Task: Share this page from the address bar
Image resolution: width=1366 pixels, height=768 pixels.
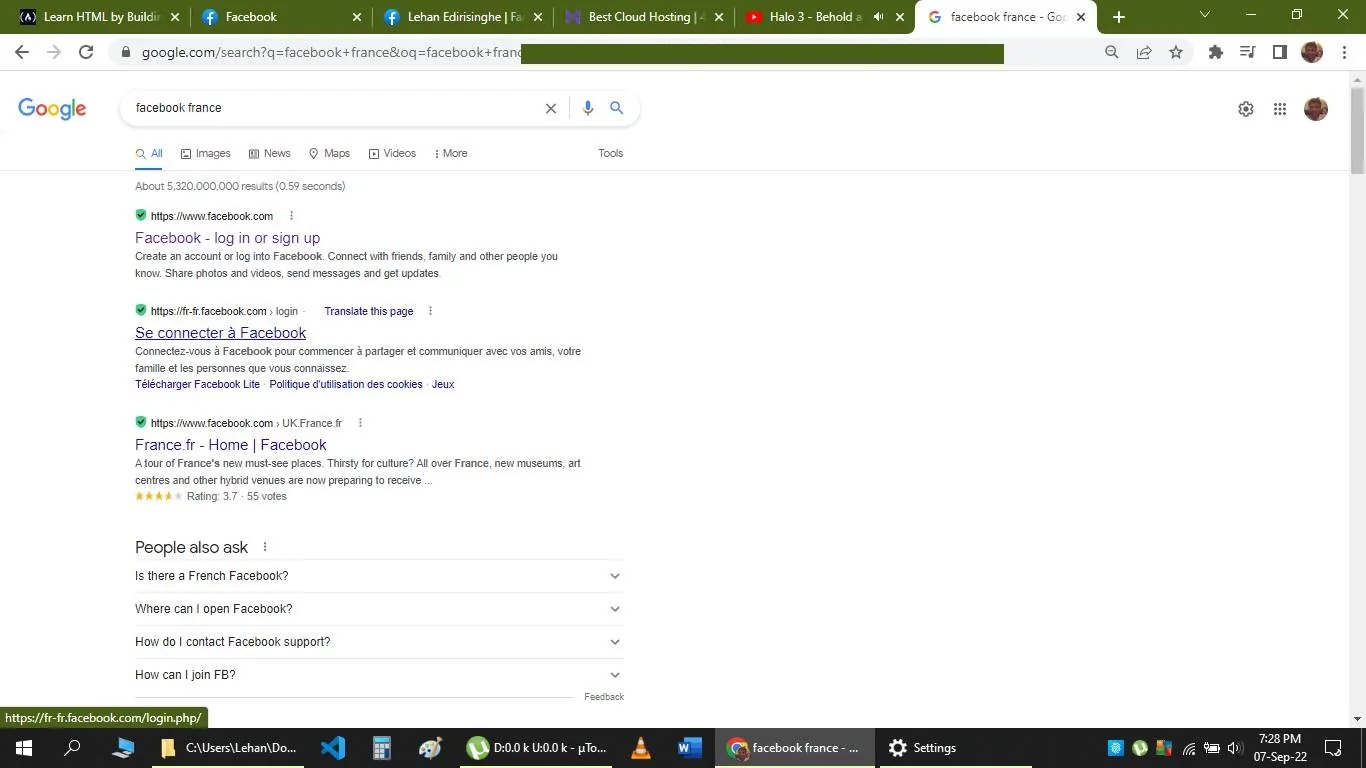Action: (x=1144, y=52)
